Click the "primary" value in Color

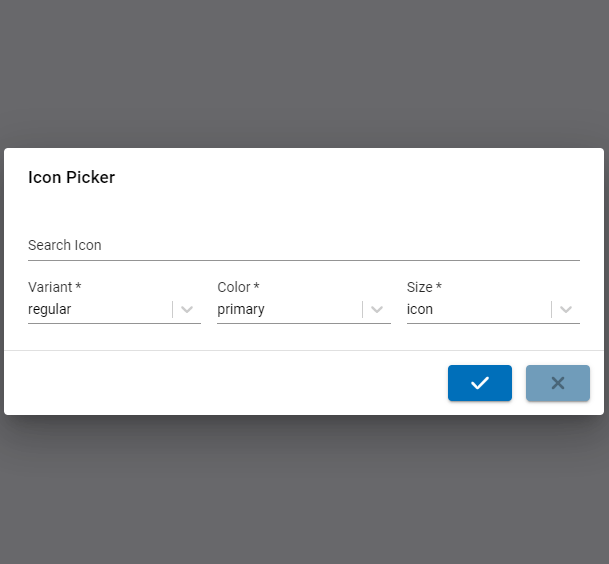241,310
